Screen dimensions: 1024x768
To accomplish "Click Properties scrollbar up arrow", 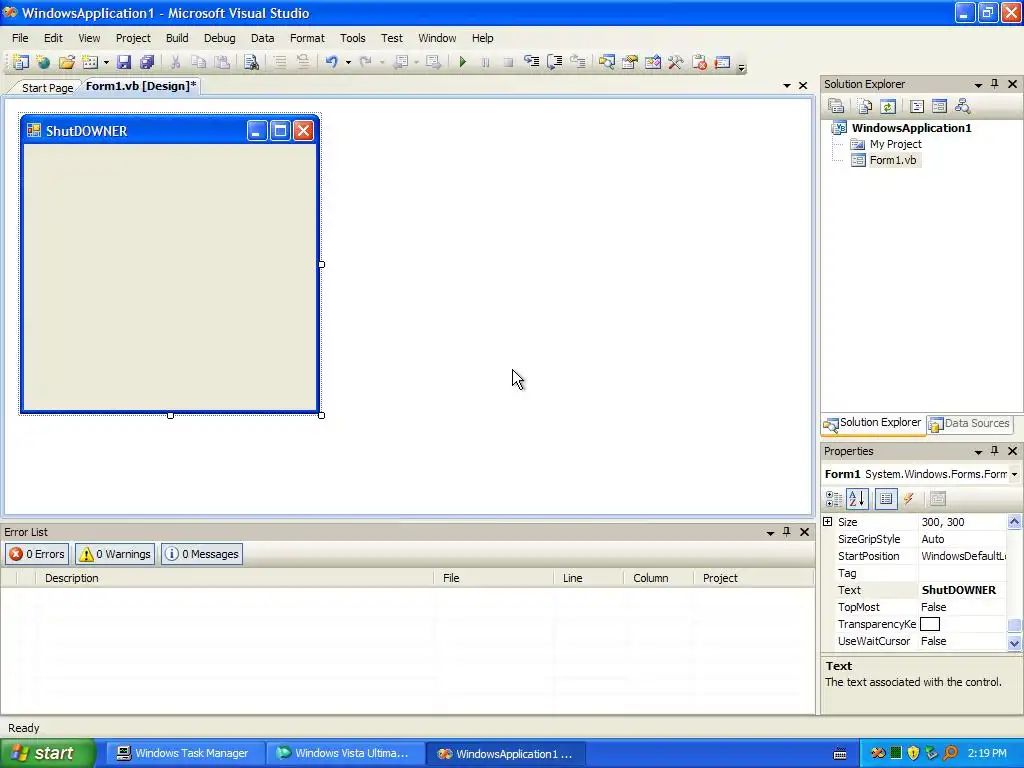I will 1014,522.
